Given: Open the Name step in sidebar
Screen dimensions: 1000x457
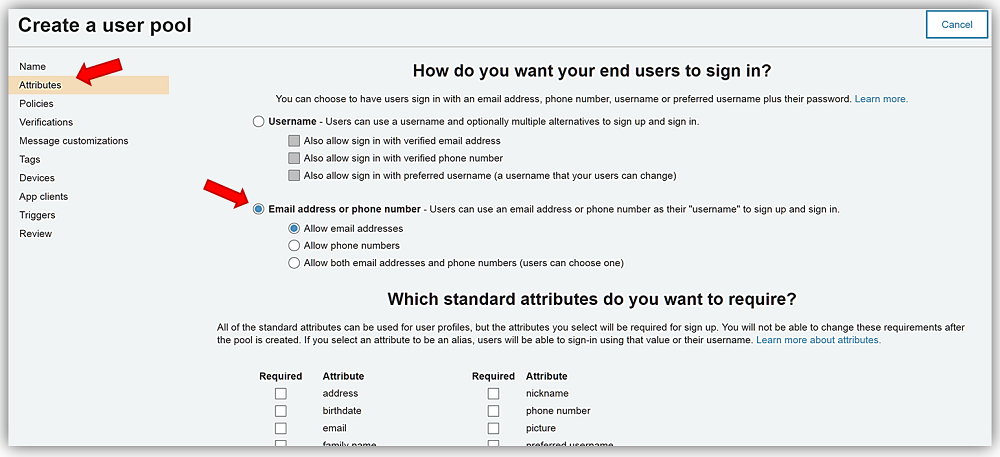Looking at the screenshot, I should tap(32, 67).
